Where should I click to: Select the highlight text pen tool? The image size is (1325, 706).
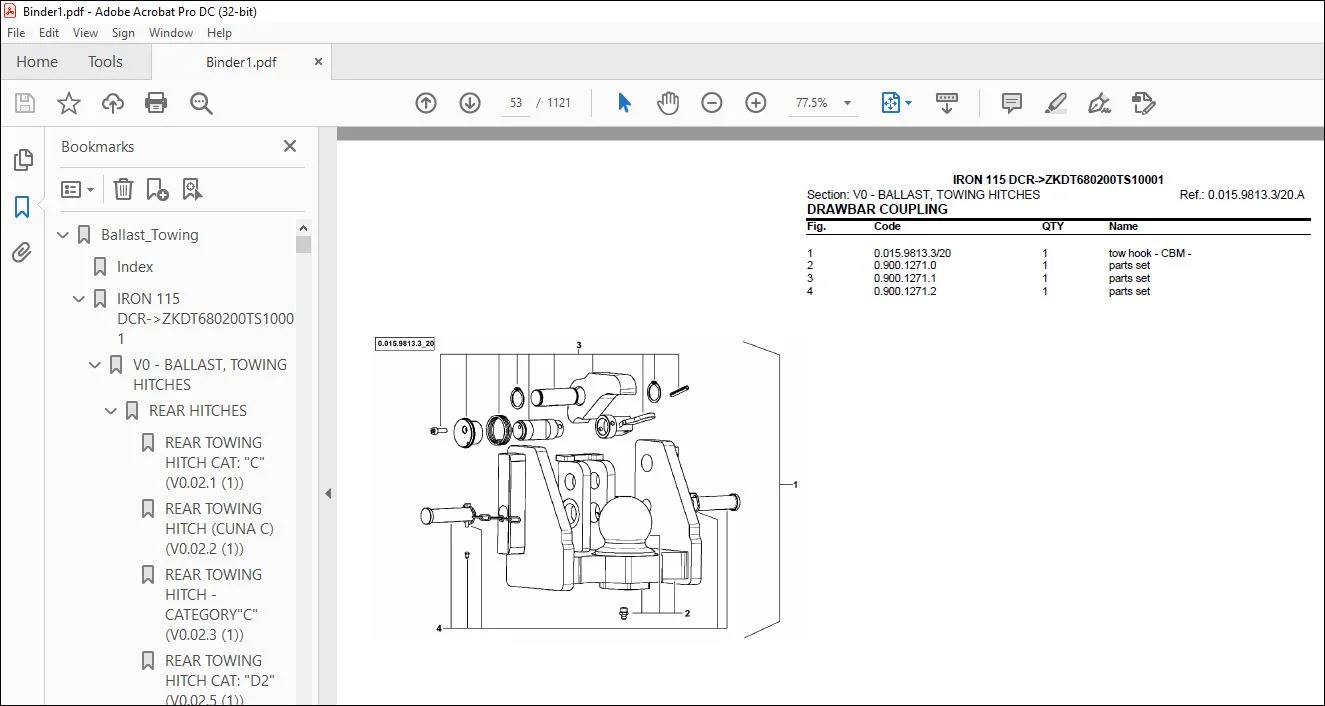[x=1055, y=103]
